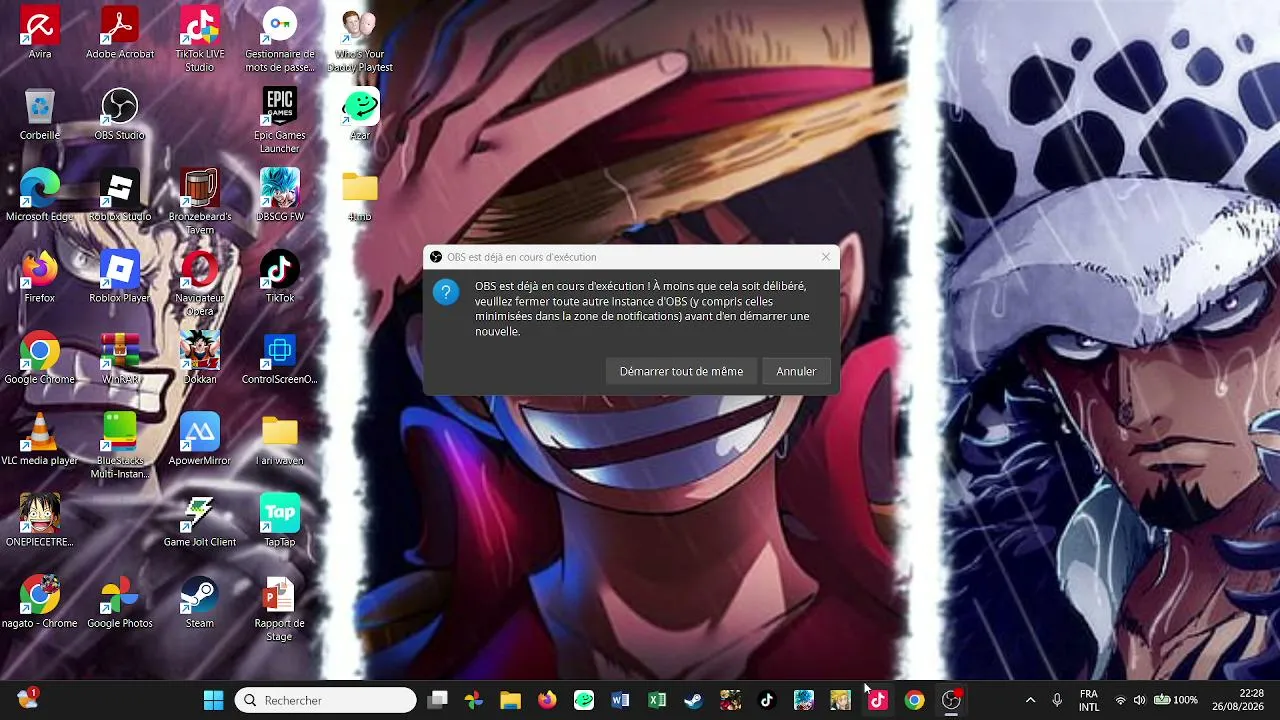Open Azar from the taskbar
The width and height of the screenshot is (1280, 720).
click(x=584, y=700)
